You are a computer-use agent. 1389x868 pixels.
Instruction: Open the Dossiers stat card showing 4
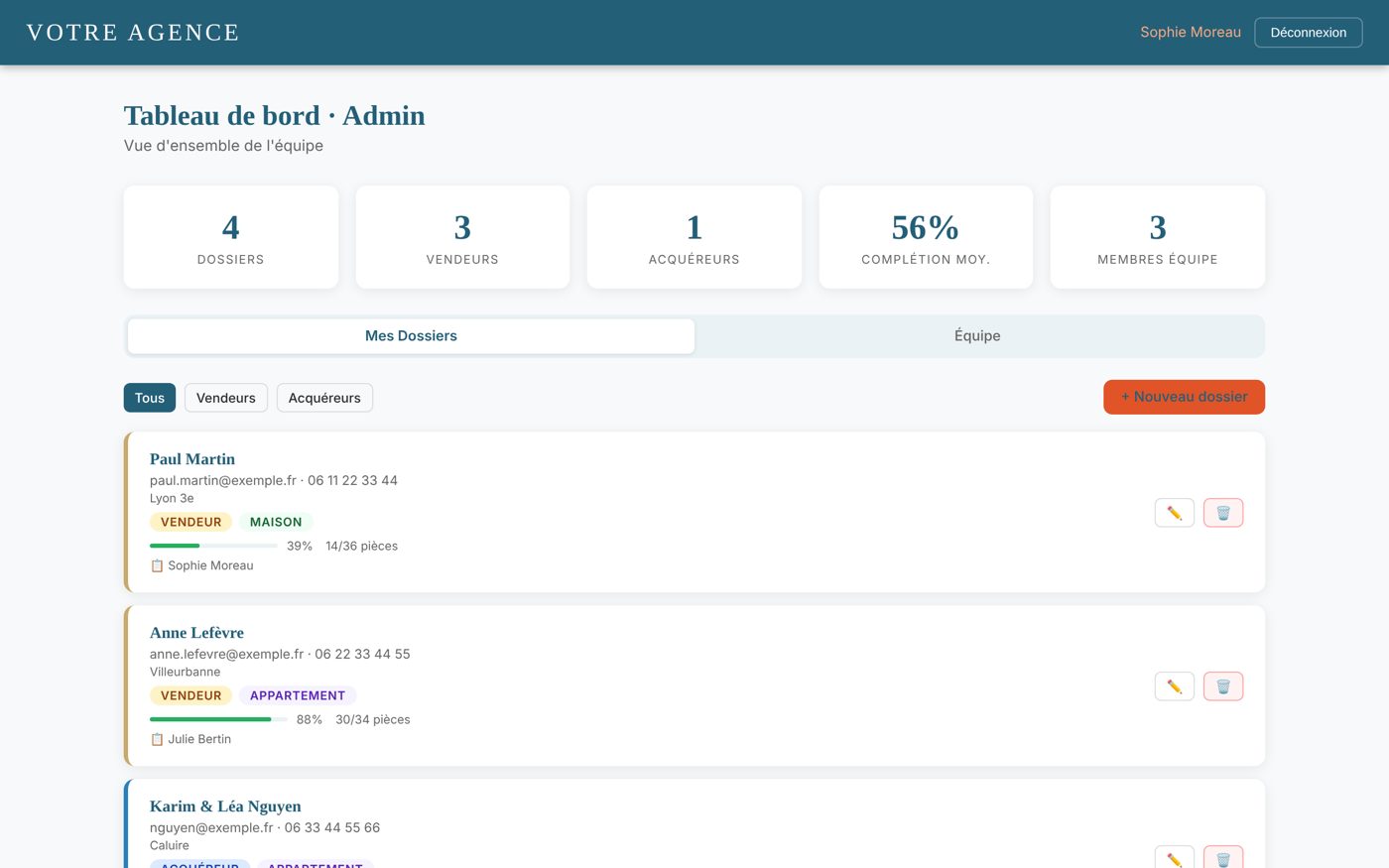[231, 237]
